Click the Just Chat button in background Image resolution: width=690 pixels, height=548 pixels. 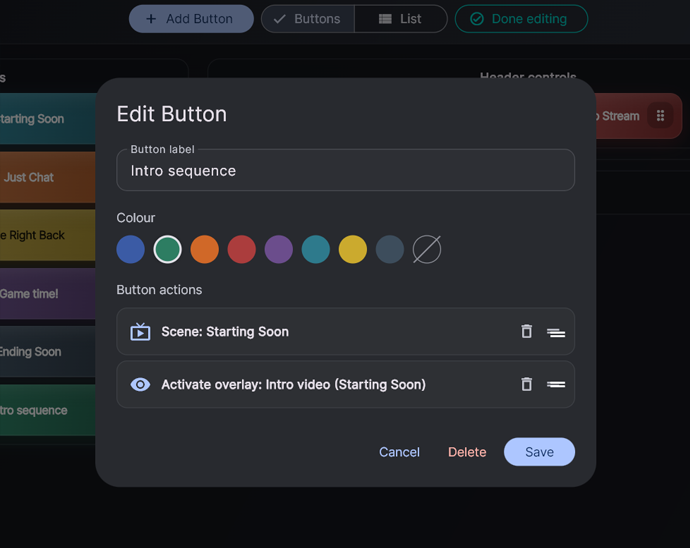(48, 177)
